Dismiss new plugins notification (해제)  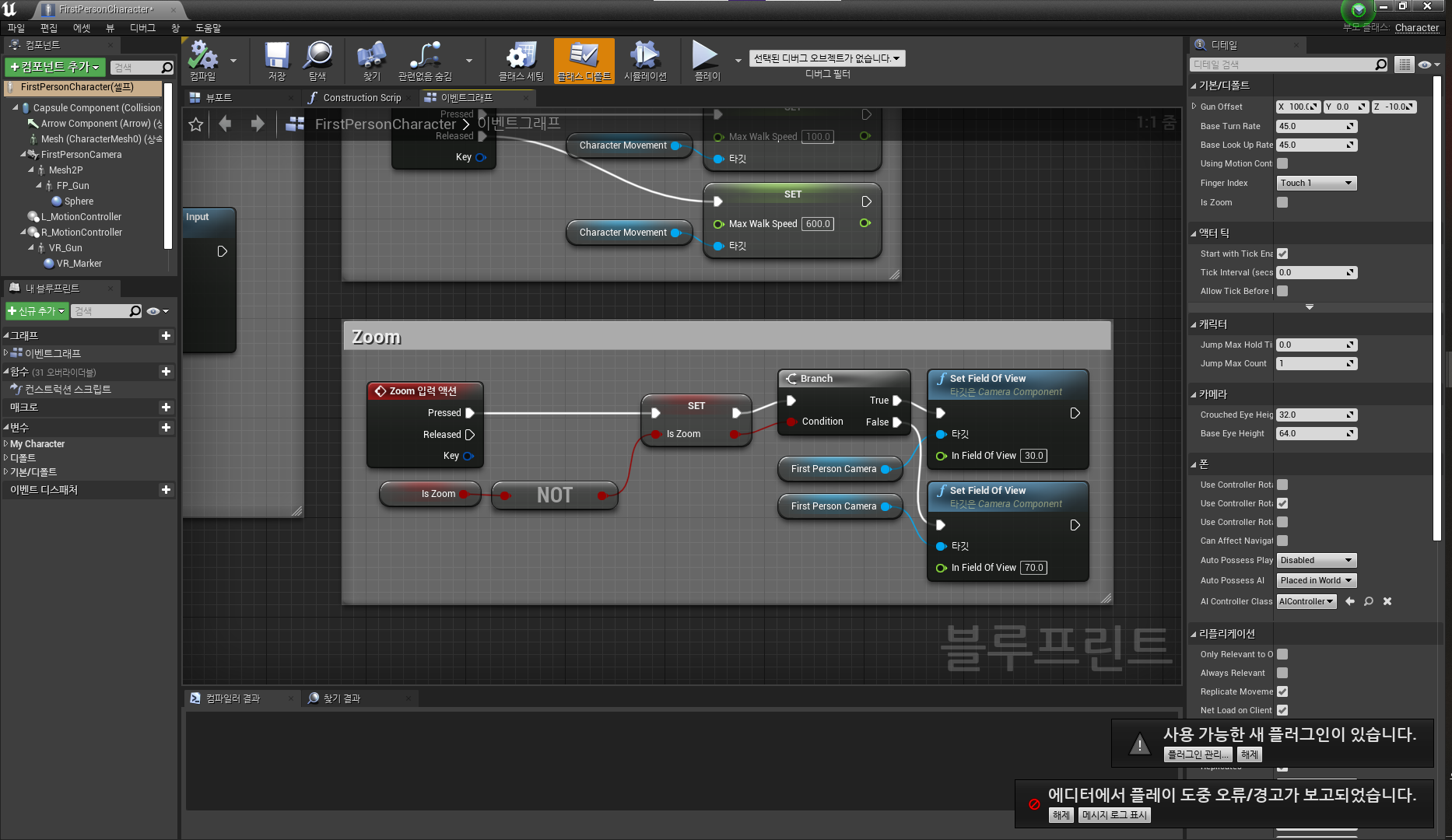coord(1249,754)
